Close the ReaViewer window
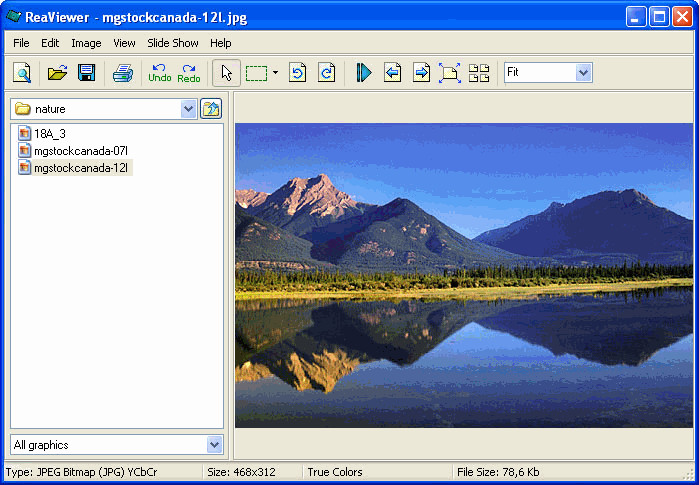Screen dimensions: 699x485 pyautogui.click(x=682, y=17)
